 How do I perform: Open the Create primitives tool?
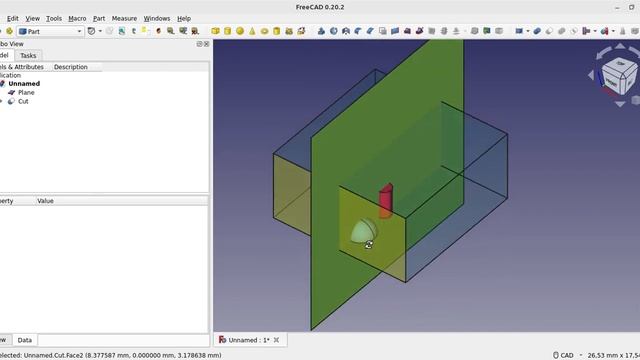pyautogui.click(x=289, y=31)
